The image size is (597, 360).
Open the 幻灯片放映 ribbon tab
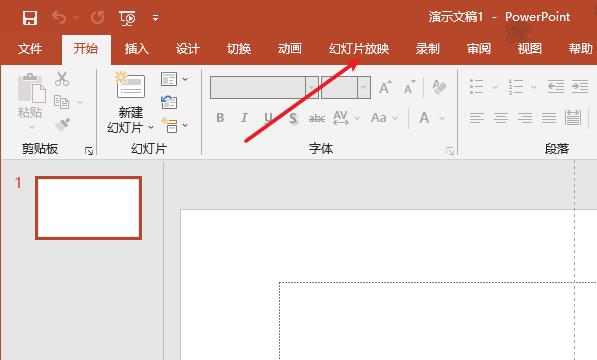pos(359,49)
